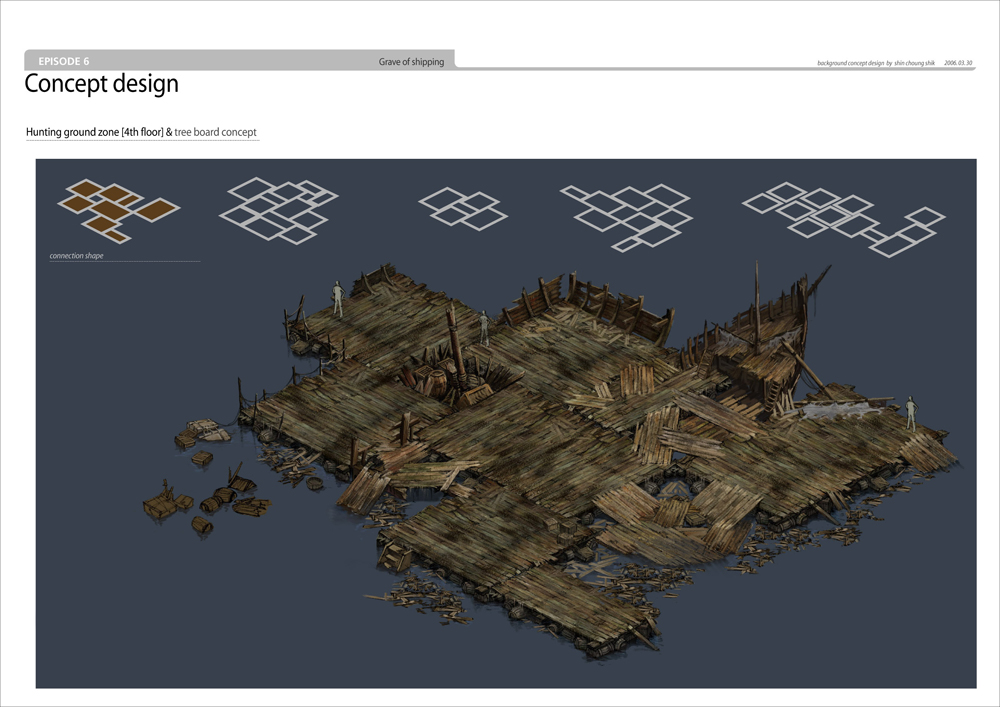1000x707 pixels.
Task: Select the second tile outline diagram from left
Action: (x=277, y=211)
